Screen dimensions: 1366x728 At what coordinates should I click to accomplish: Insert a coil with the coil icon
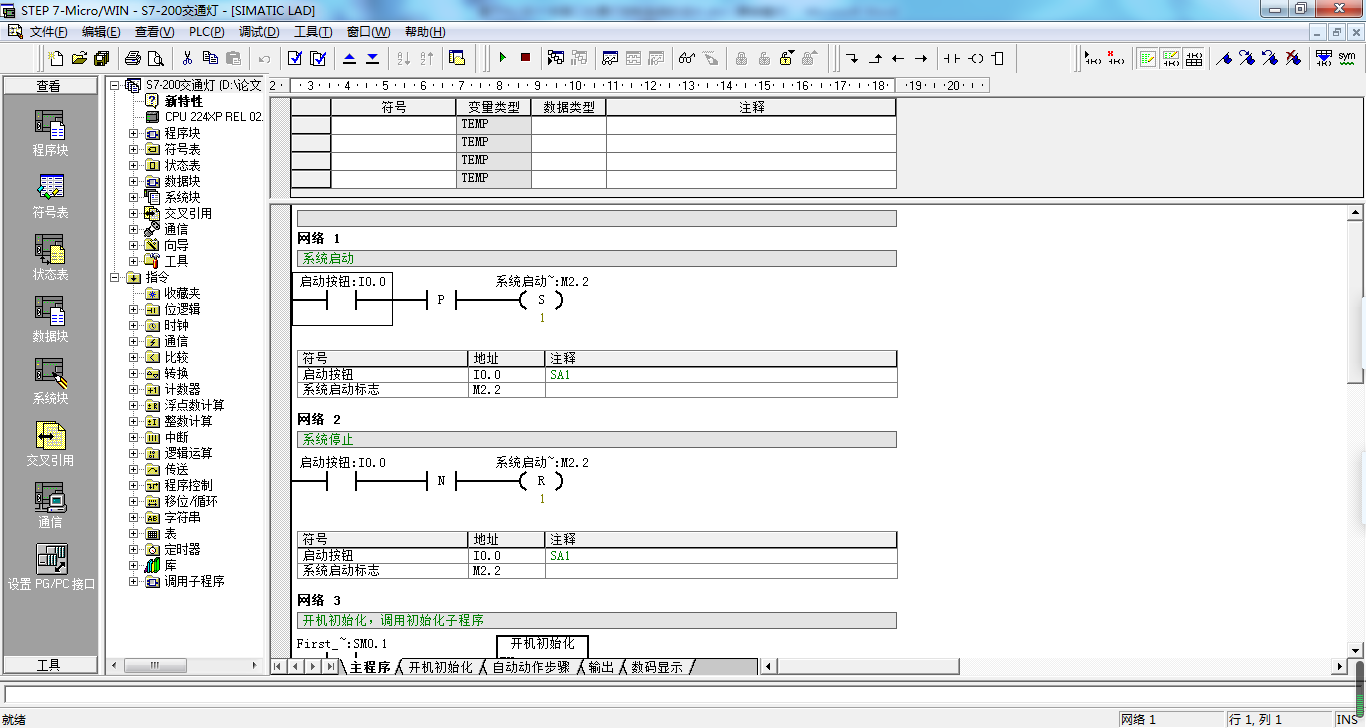[975, 58]
